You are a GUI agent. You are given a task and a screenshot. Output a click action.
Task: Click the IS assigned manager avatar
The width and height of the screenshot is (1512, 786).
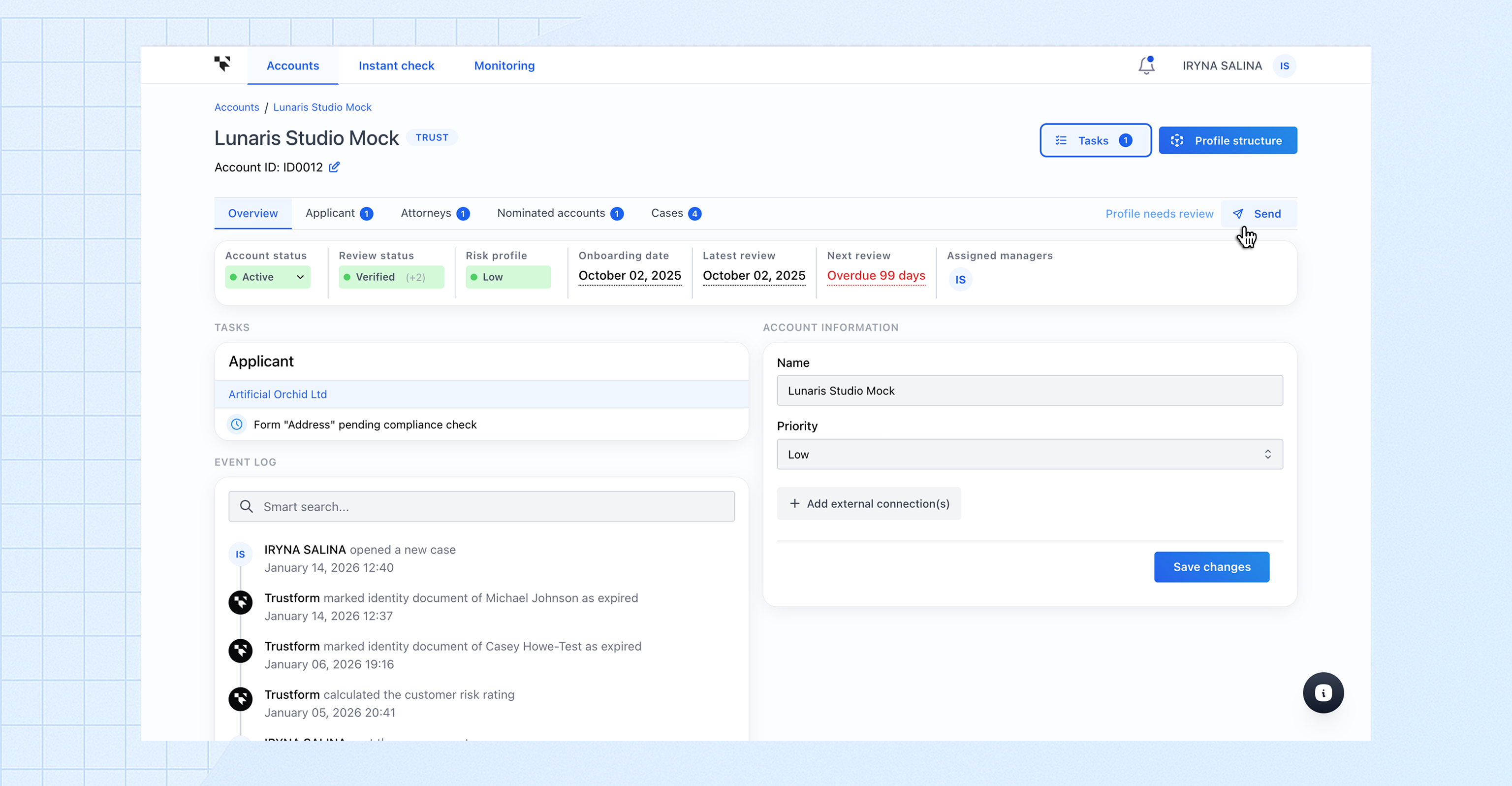(960, 280)
